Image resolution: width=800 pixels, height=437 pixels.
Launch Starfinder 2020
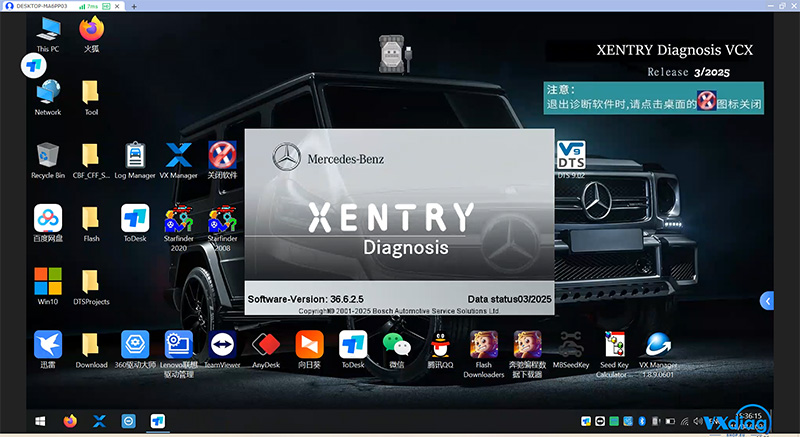coord(179,227)
